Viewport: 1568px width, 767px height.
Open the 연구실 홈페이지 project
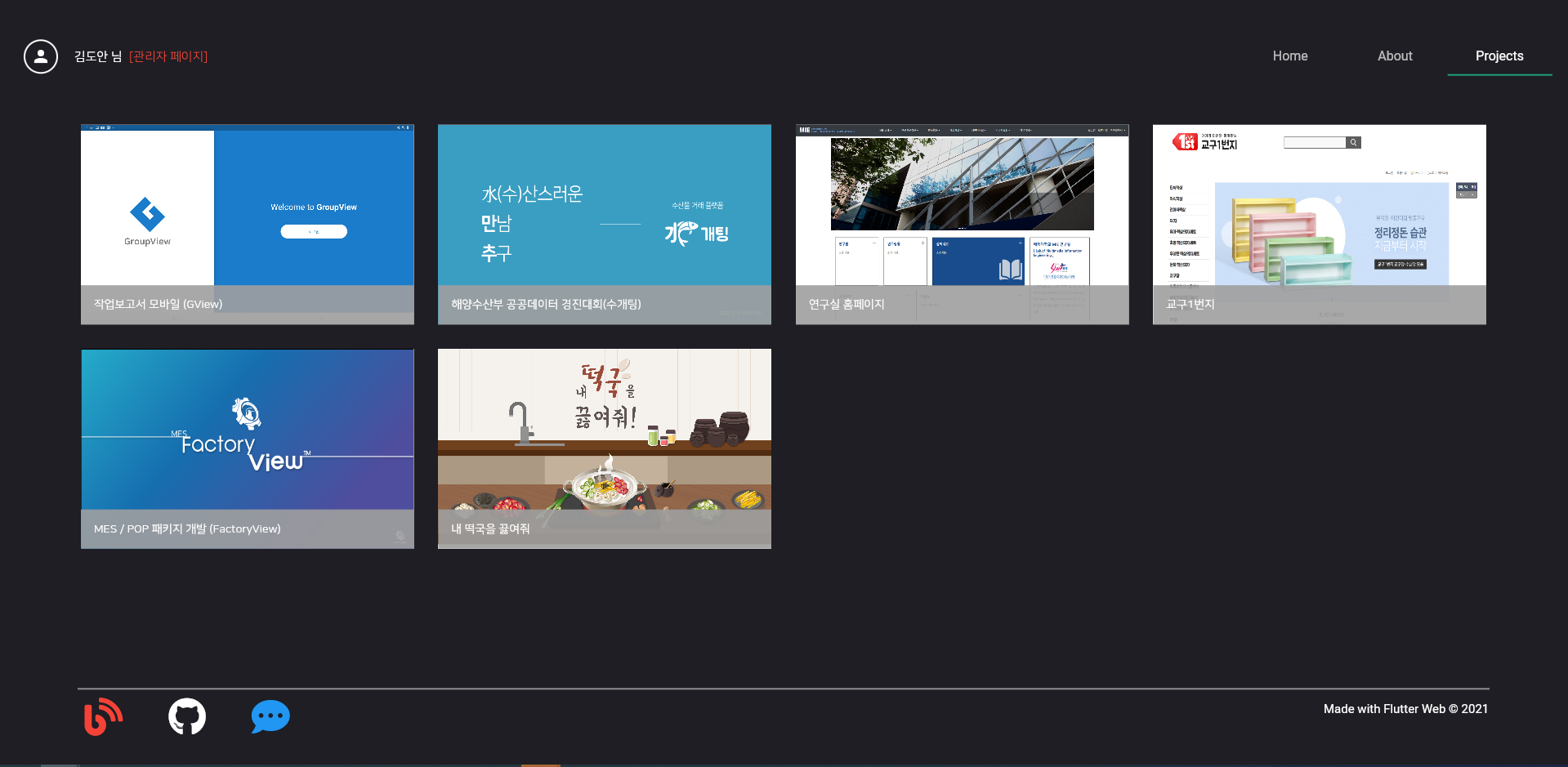click(962, 224)
